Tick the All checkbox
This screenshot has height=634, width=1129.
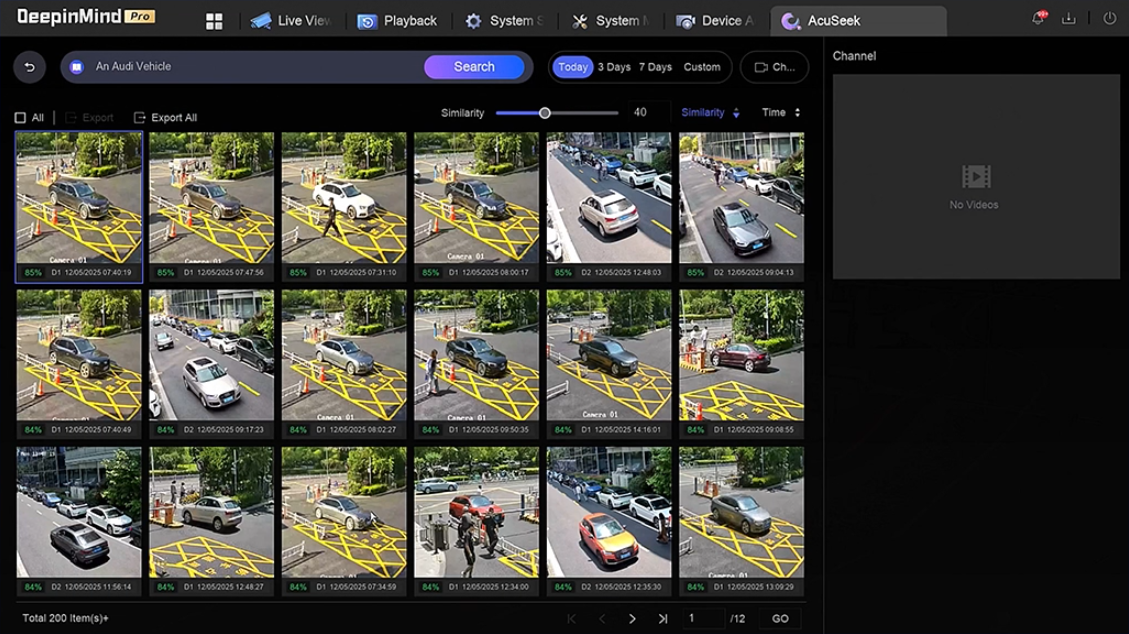click(20, 118)
